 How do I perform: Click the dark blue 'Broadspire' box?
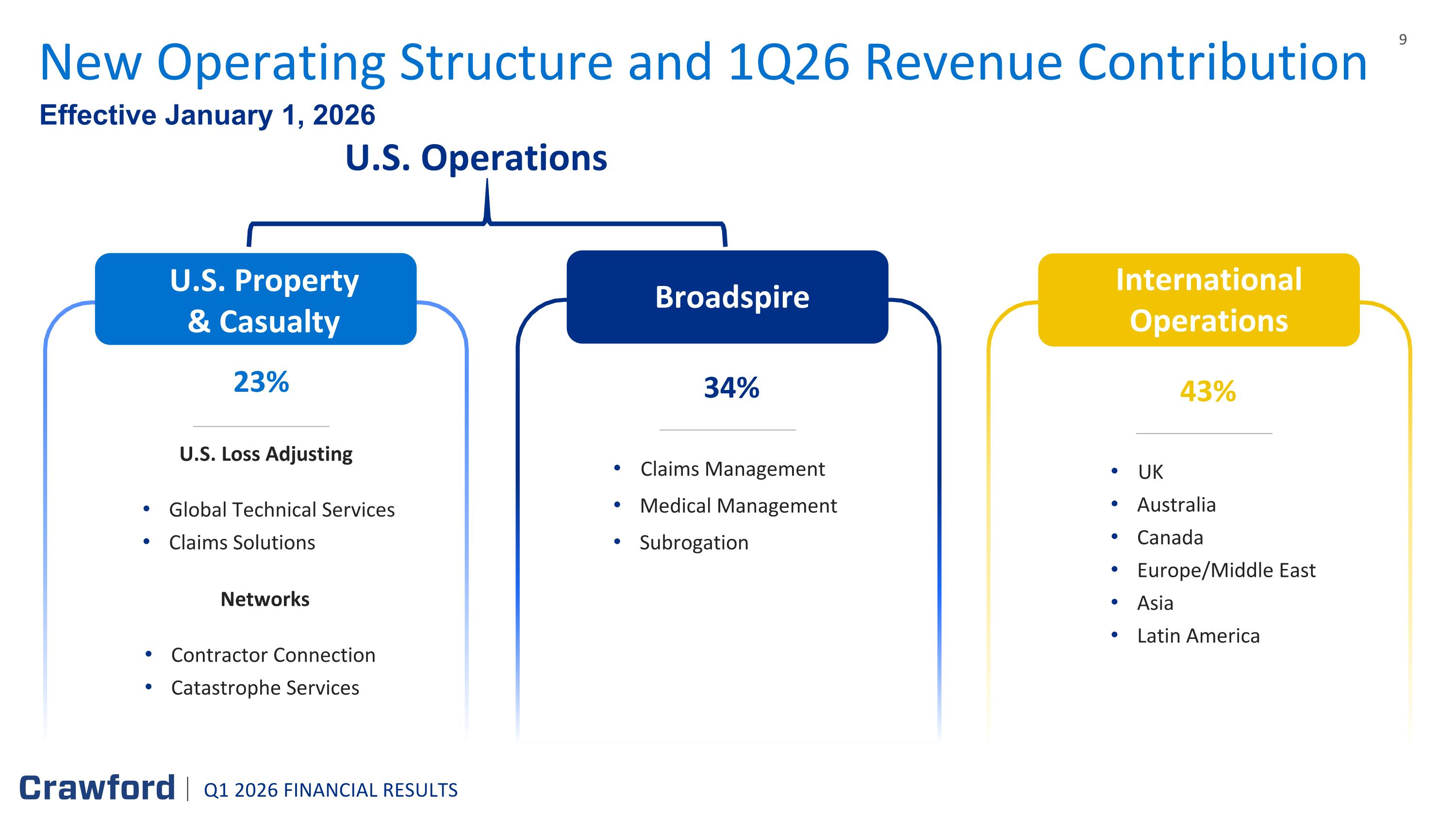728,297
